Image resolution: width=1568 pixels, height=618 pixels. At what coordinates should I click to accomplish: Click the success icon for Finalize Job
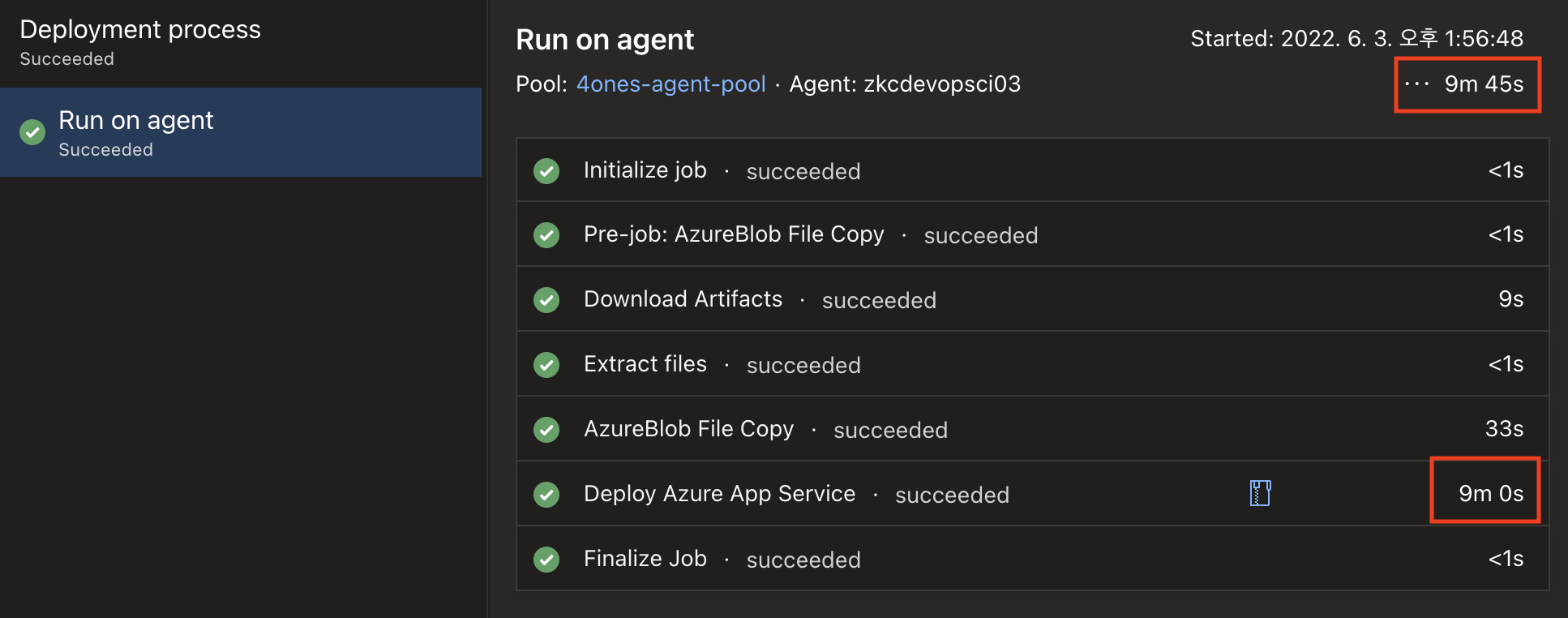pyautogui.click(x=546, y=560)
